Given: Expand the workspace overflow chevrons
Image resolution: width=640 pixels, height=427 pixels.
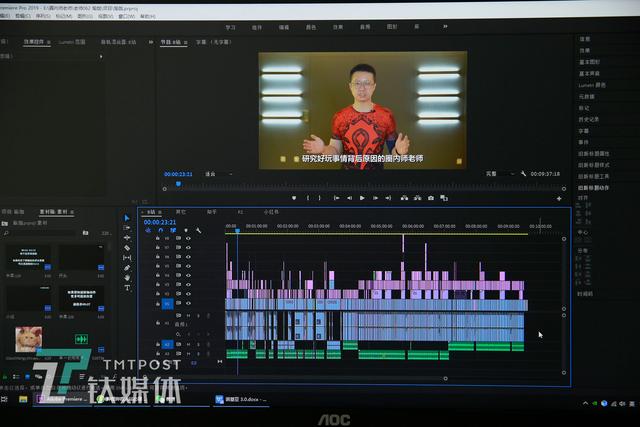Looking at the screenshot, I should (445, 27).
